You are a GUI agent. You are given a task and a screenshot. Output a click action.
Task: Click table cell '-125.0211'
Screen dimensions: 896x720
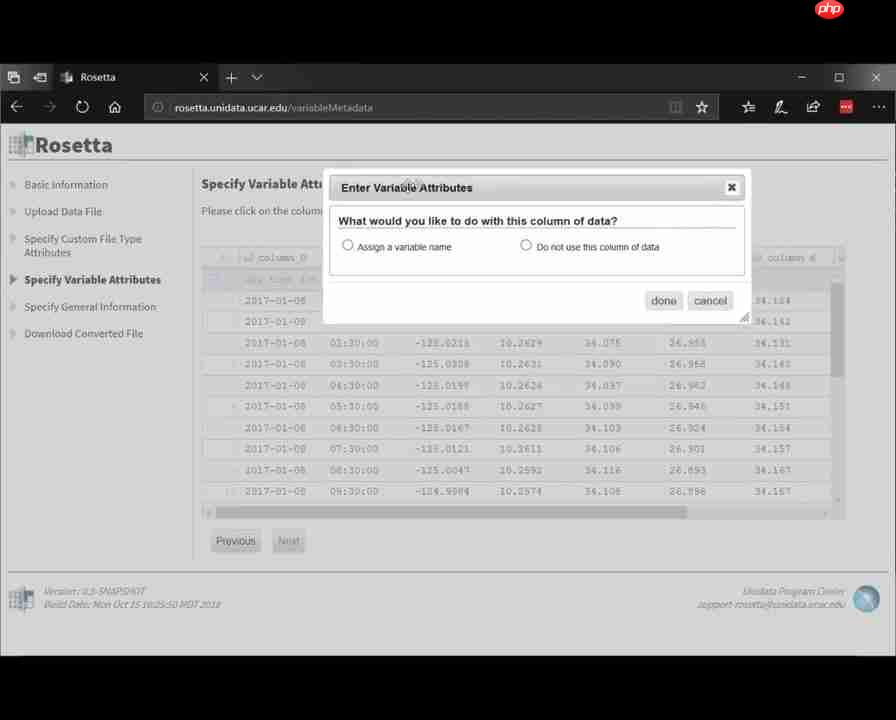coord(442,343)
